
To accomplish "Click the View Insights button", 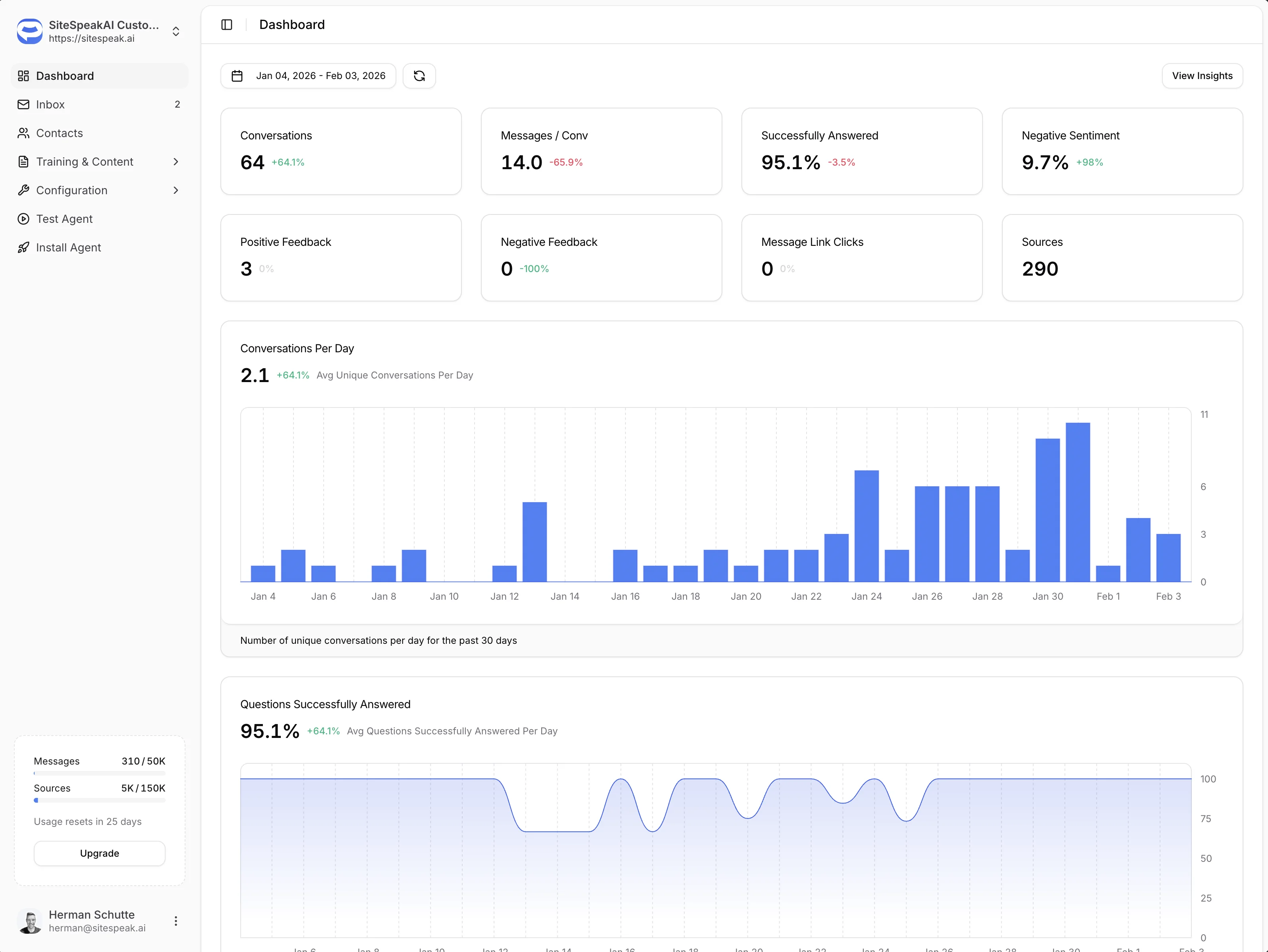I will [1202, 75].
